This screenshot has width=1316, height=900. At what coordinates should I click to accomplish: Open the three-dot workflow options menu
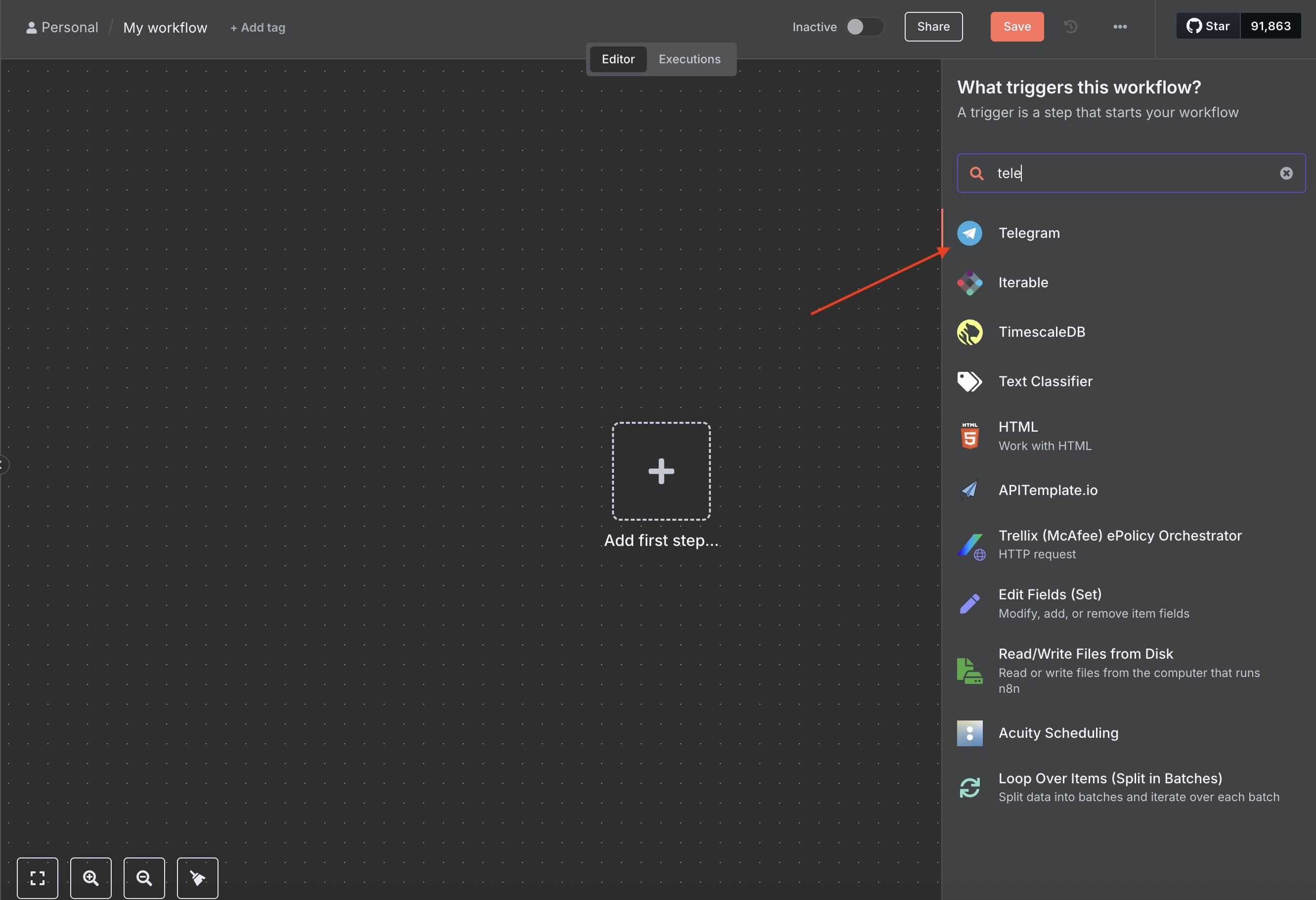point(1120,27)
